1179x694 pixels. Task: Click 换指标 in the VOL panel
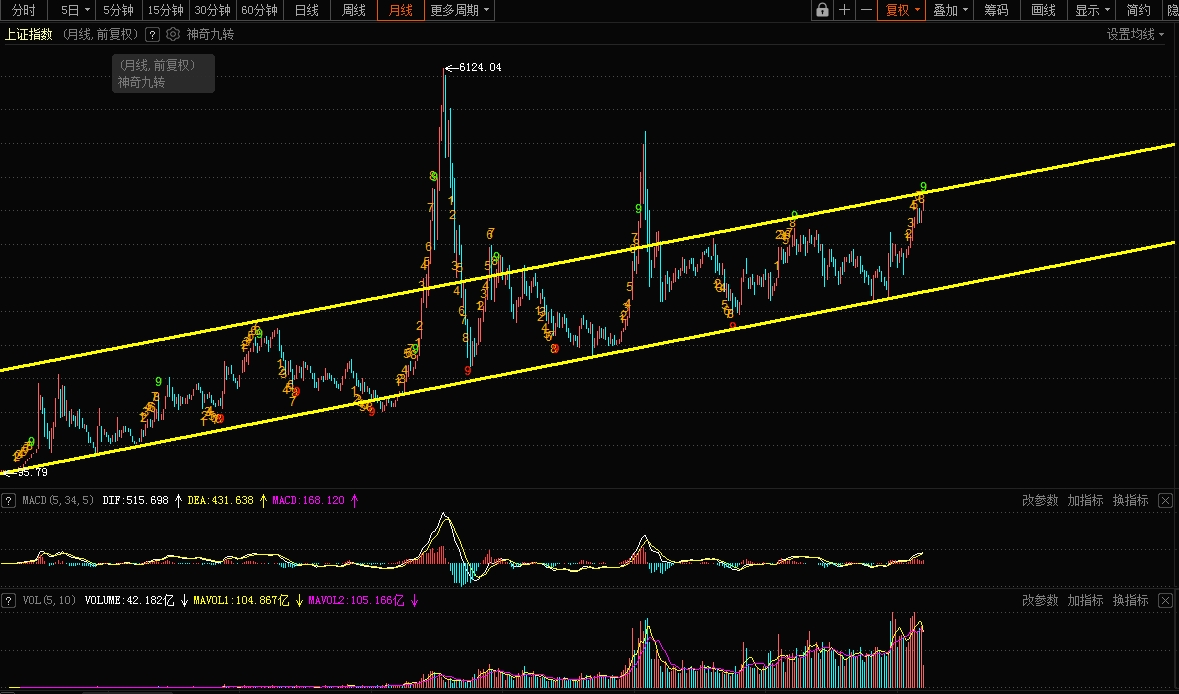tap(1130, 600)
